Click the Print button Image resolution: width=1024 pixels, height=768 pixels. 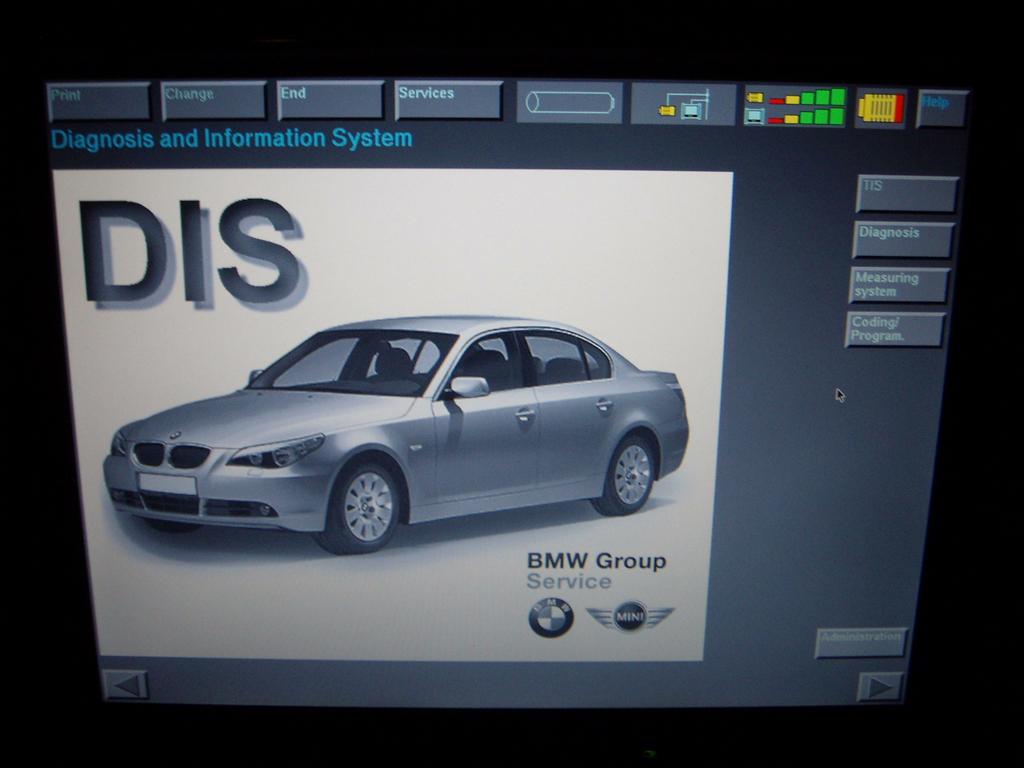(x=99, y=101)
